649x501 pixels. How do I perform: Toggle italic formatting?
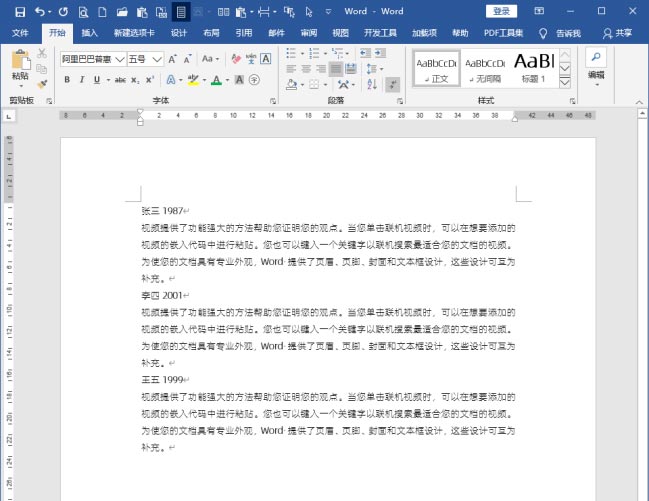click(82, 79)
